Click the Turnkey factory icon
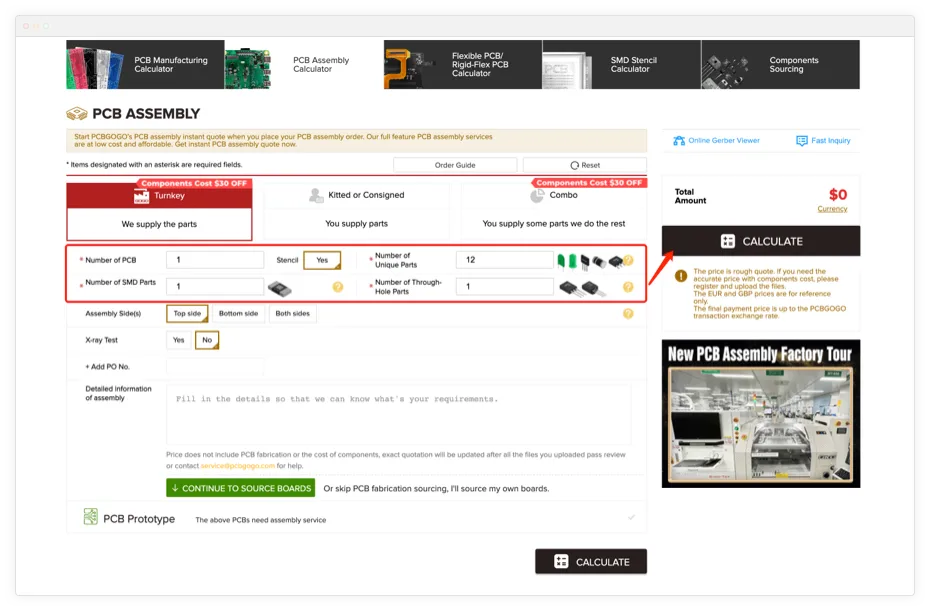 click(141, 196)
